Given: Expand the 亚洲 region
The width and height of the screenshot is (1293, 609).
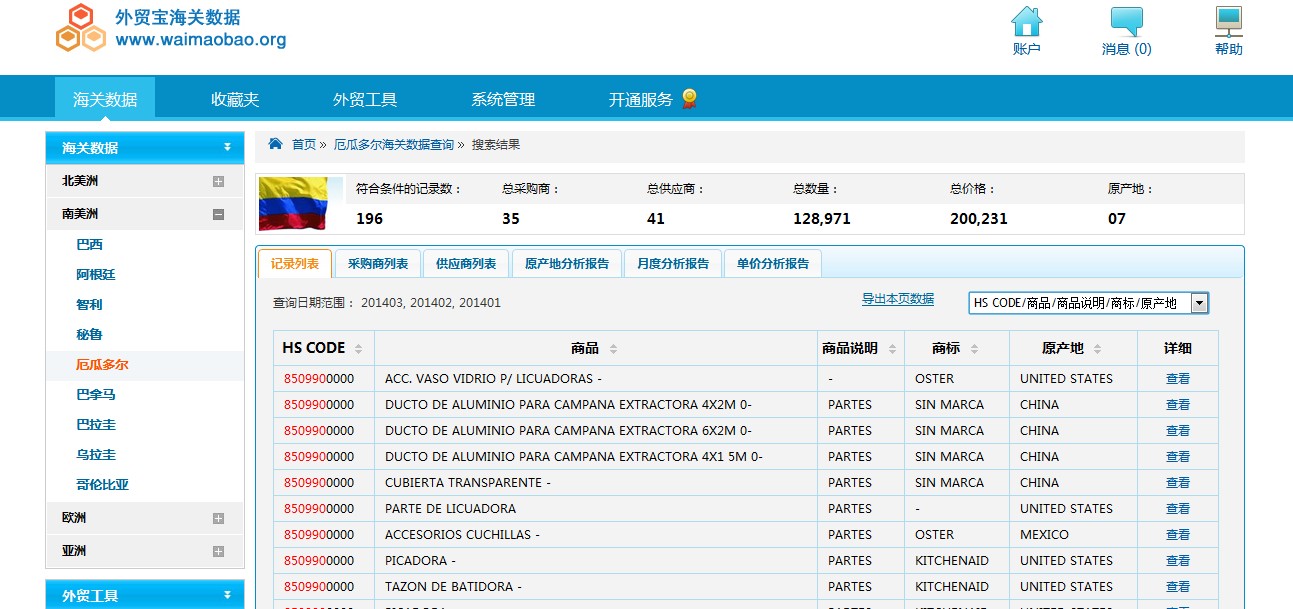Looking at the screenshot, I should point(218,551).
